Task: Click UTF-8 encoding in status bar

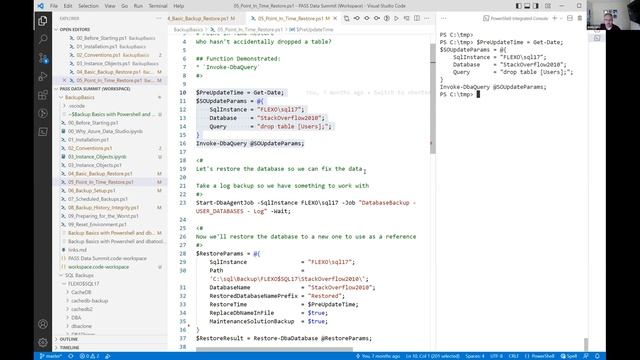Action: click(496, 356)
